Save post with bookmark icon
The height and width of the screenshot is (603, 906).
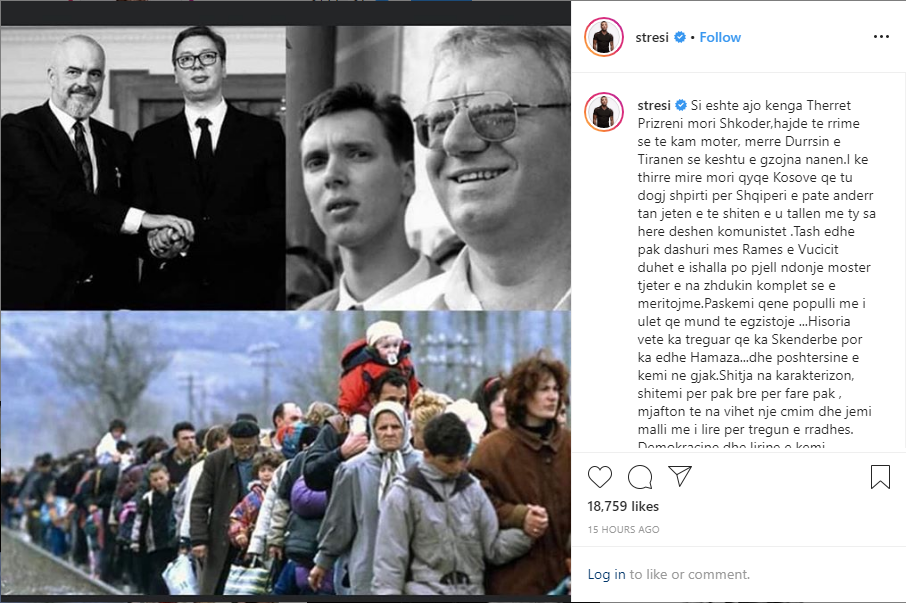tap(880, 477)
